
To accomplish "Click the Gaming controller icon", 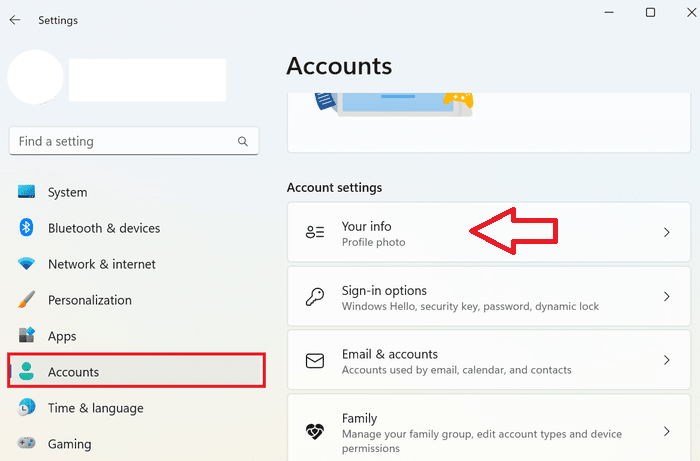I will tap(26, 443).
